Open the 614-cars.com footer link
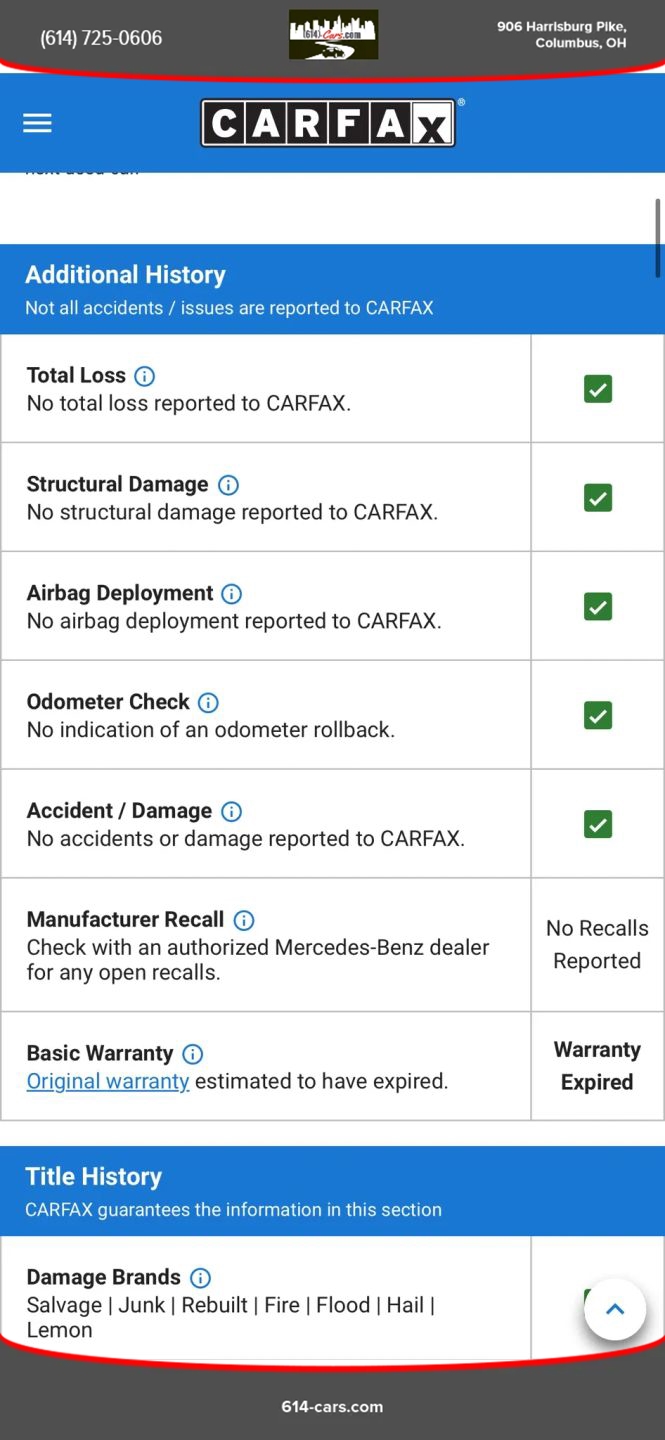The height and width of the screenshot is (1440, 665). click(x=332, y=1406)
